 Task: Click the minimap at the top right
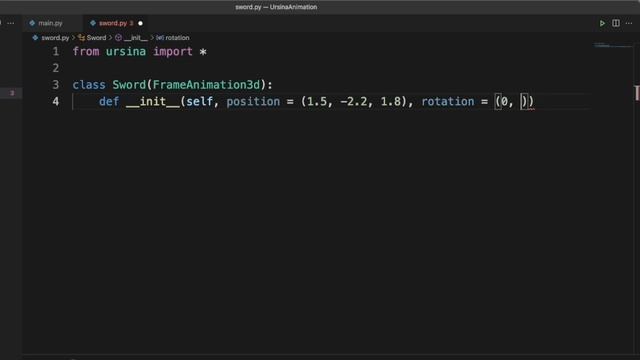tap(612, 45)
